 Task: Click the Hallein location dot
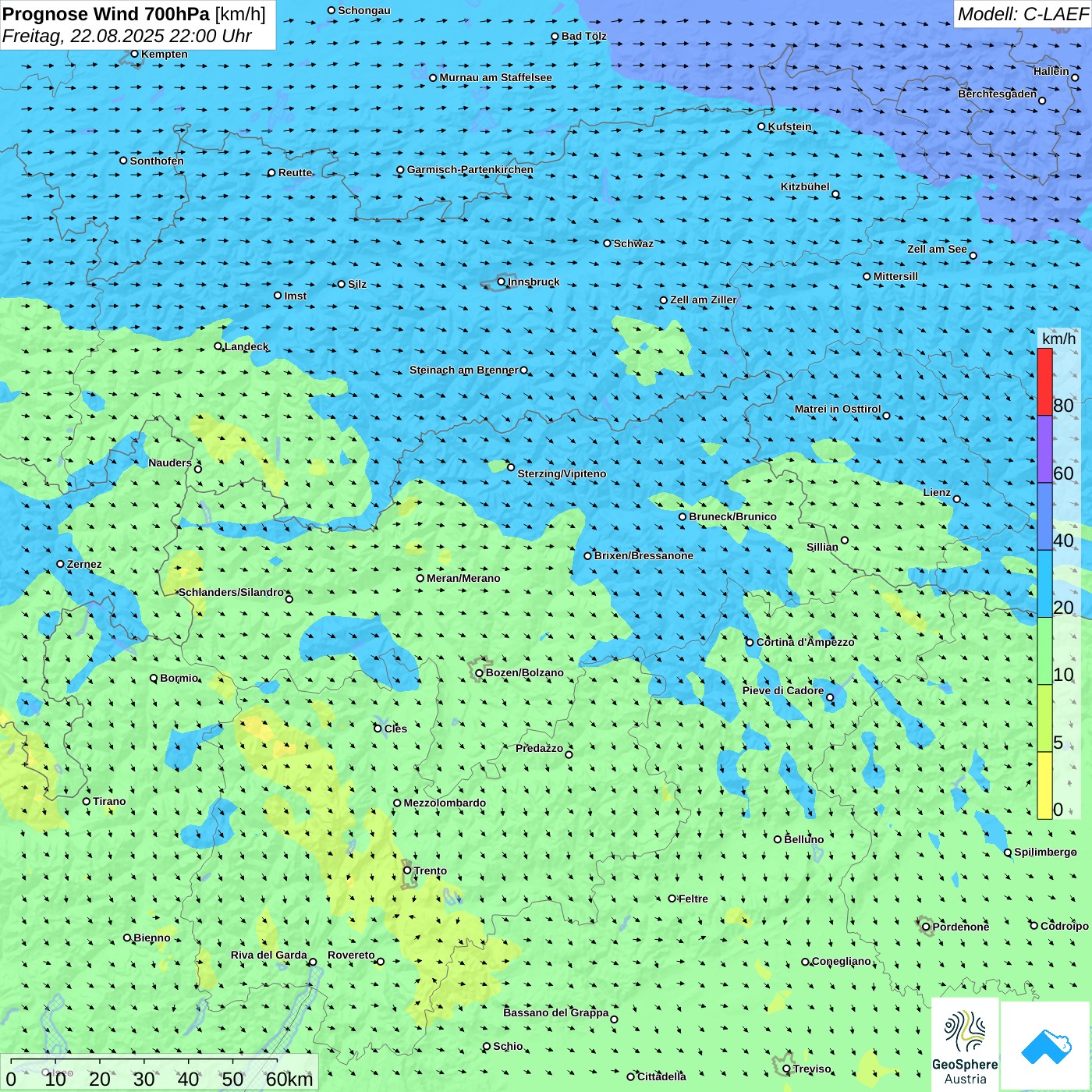pyautogui.click(x=1075, y=78)
